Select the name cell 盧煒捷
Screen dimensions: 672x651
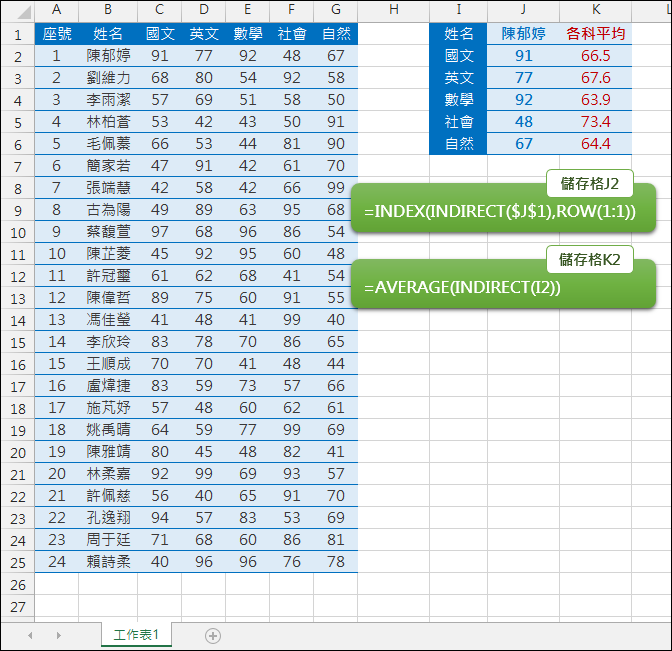(x=108, y=386)
